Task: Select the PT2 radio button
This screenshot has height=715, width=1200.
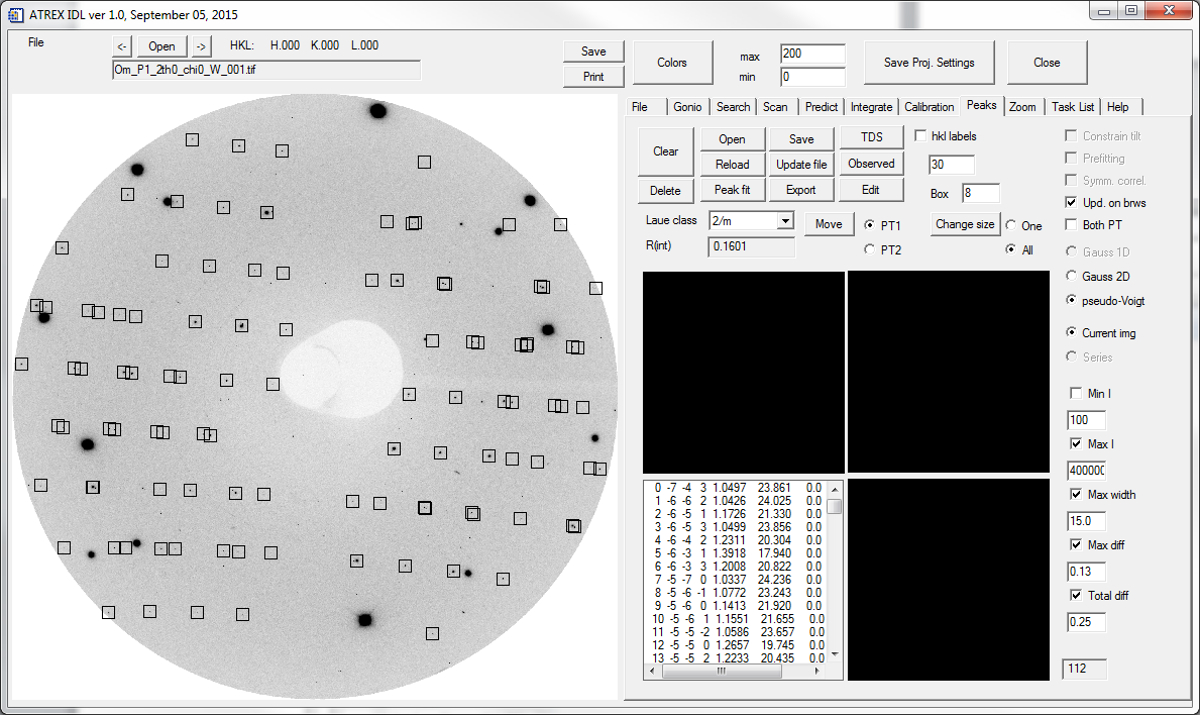Action: click(x=869, y=250)
